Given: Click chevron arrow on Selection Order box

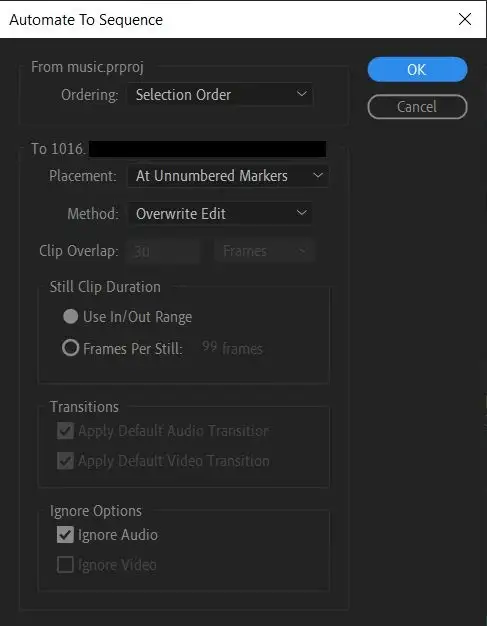Looking at the screenshot, I should tap(301, 94).
